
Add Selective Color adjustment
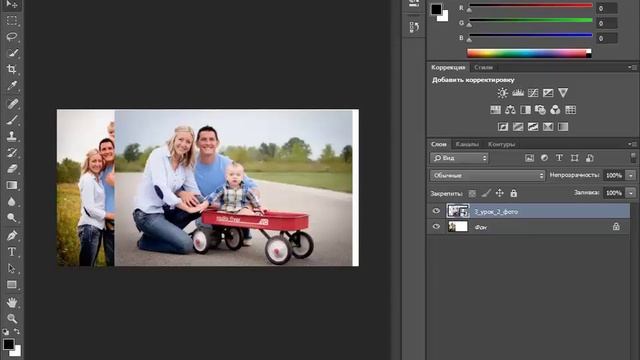(x=548, y=127)
